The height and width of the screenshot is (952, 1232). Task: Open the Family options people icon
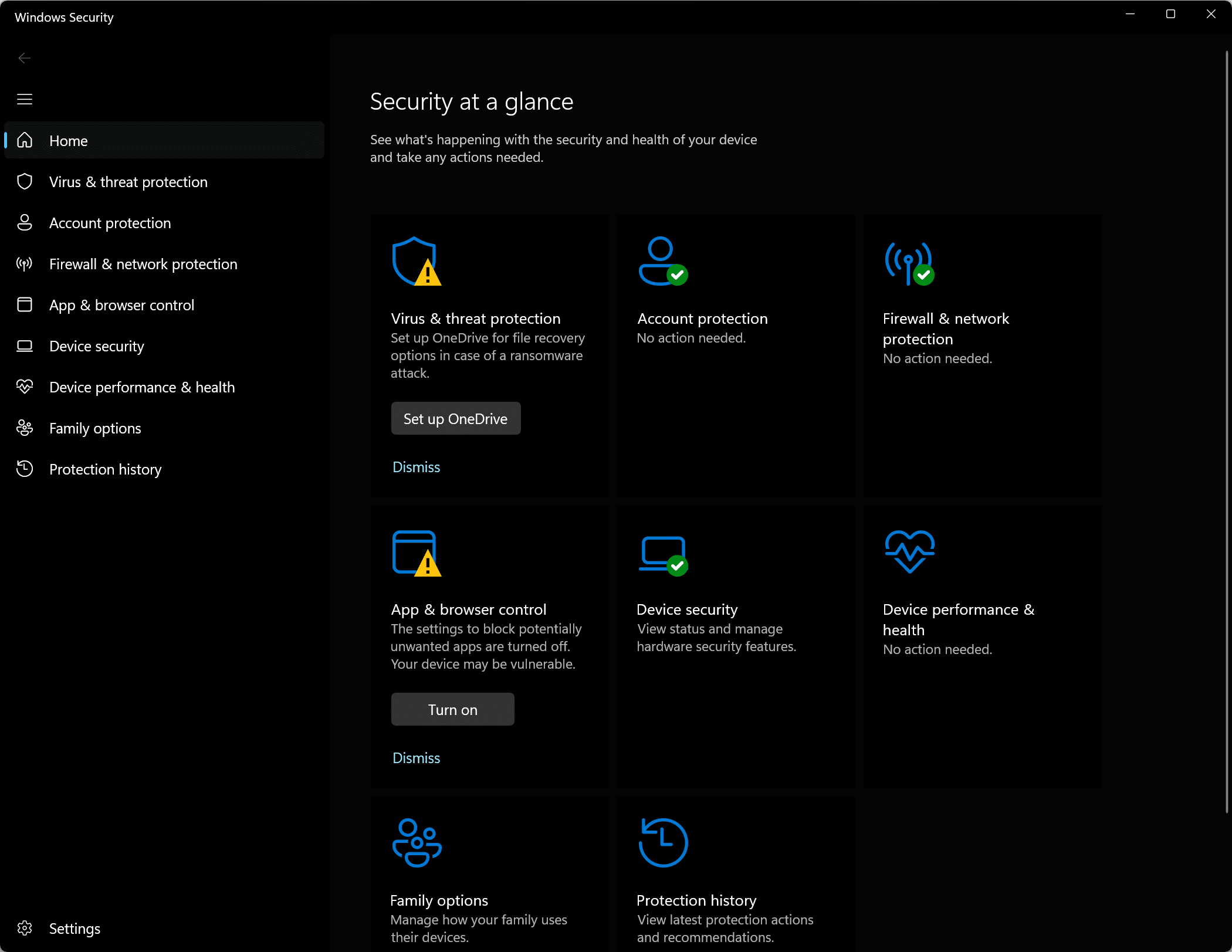tap(417, 843)
